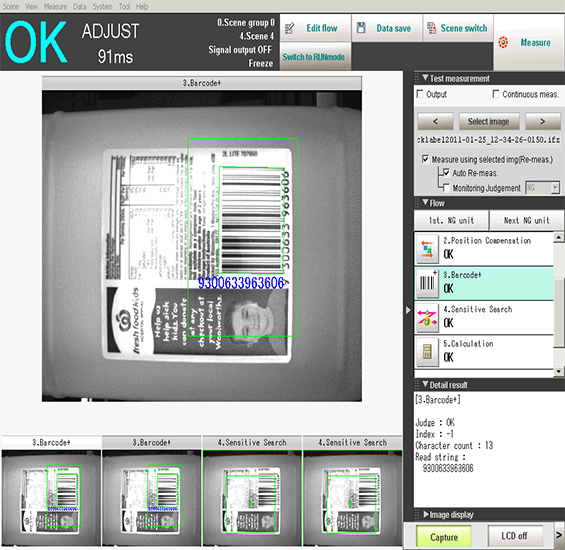Enable the Monitoring Judgement checkbox
Image resolution: width=565 pixels, height=550 pixels.
click(x=446, y=188)
